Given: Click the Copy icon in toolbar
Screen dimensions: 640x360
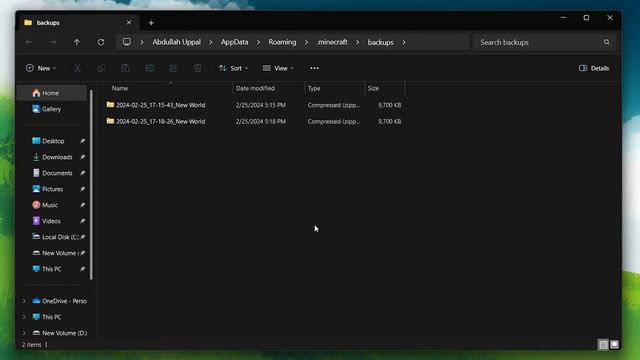Looking at the screenshot, I should tap(101, 68).
